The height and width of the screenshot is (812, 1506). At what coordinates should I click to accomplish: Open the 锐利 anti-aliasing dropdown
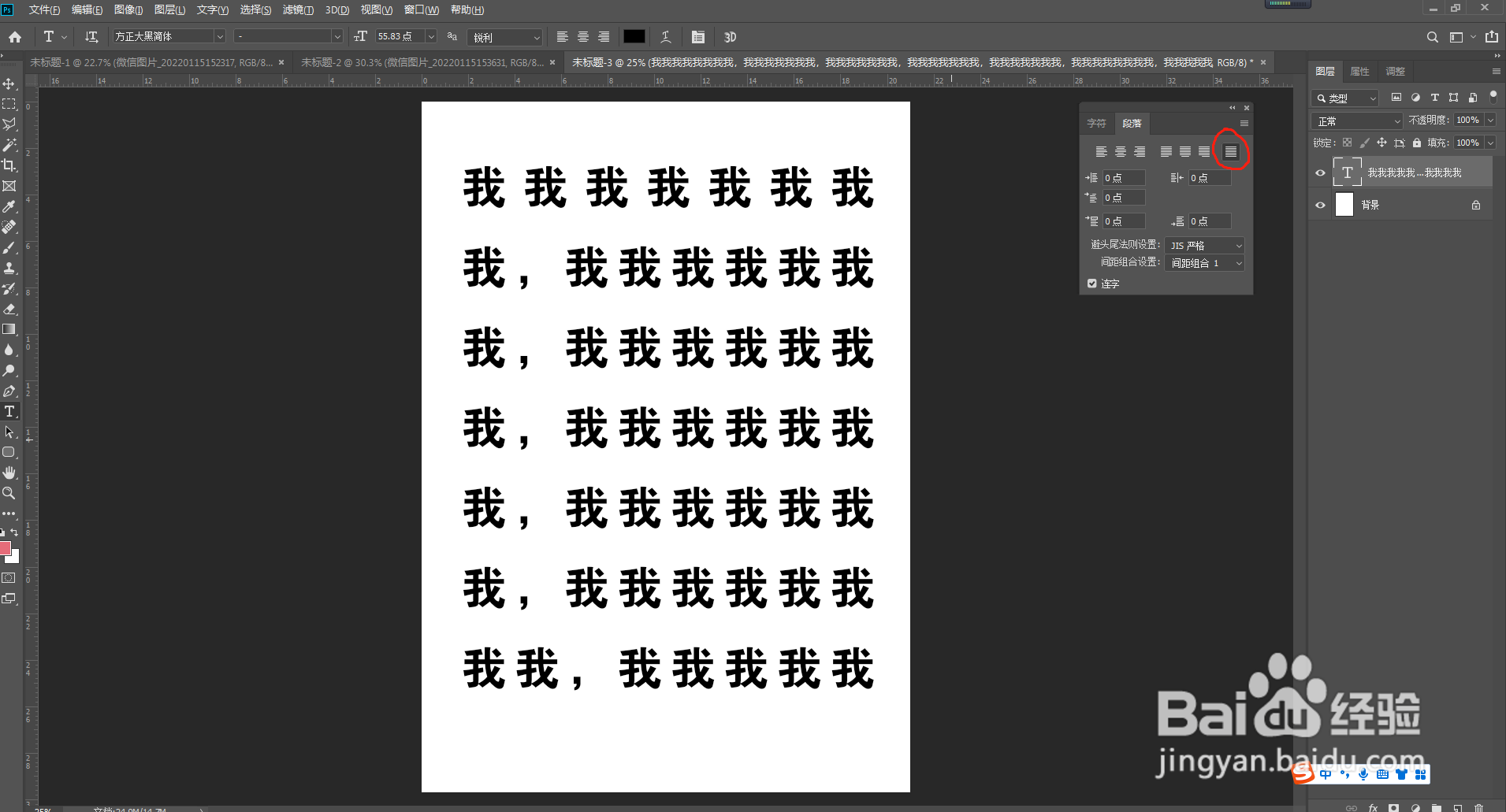pos(505,37)
